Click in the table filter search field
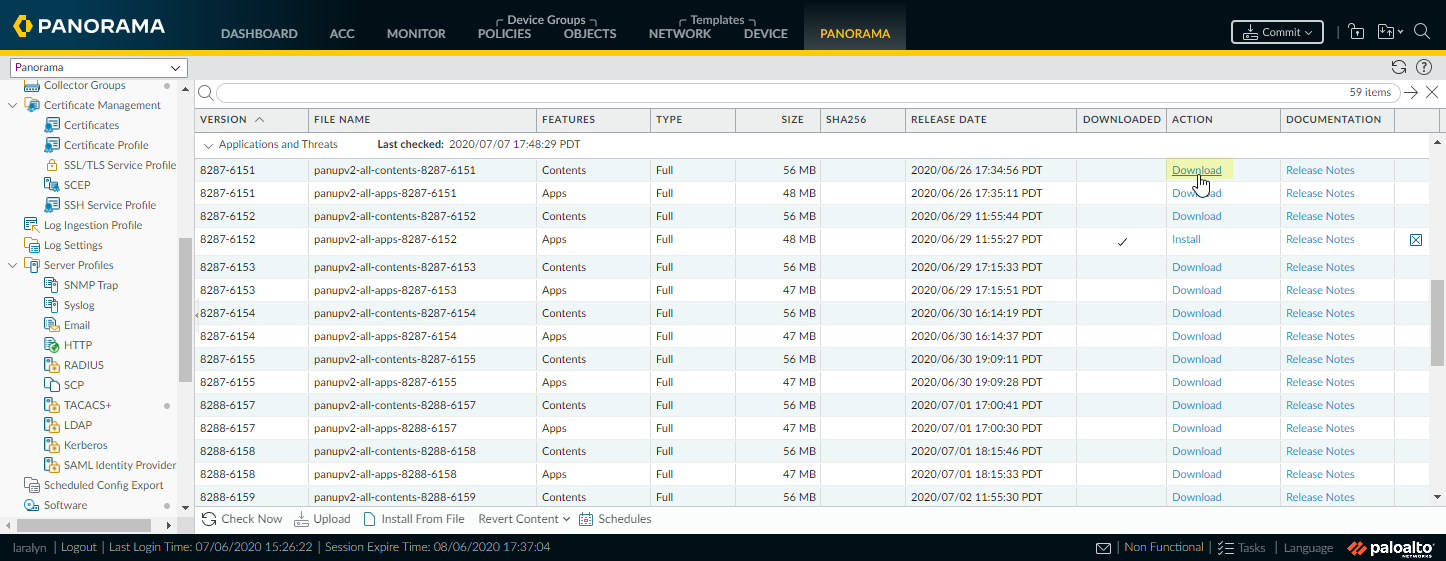Viewport: 1446px width, 561px height. click(780, 92)
